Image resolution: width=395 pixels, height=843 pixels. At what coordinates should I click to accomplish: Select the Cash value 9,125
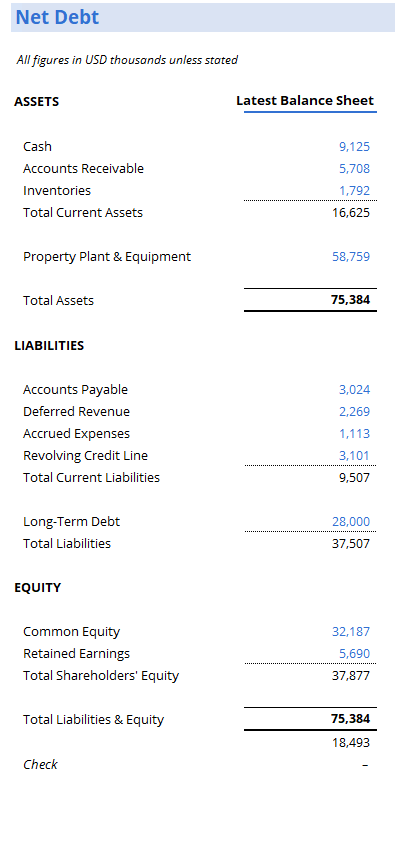(x=354, y=146)
